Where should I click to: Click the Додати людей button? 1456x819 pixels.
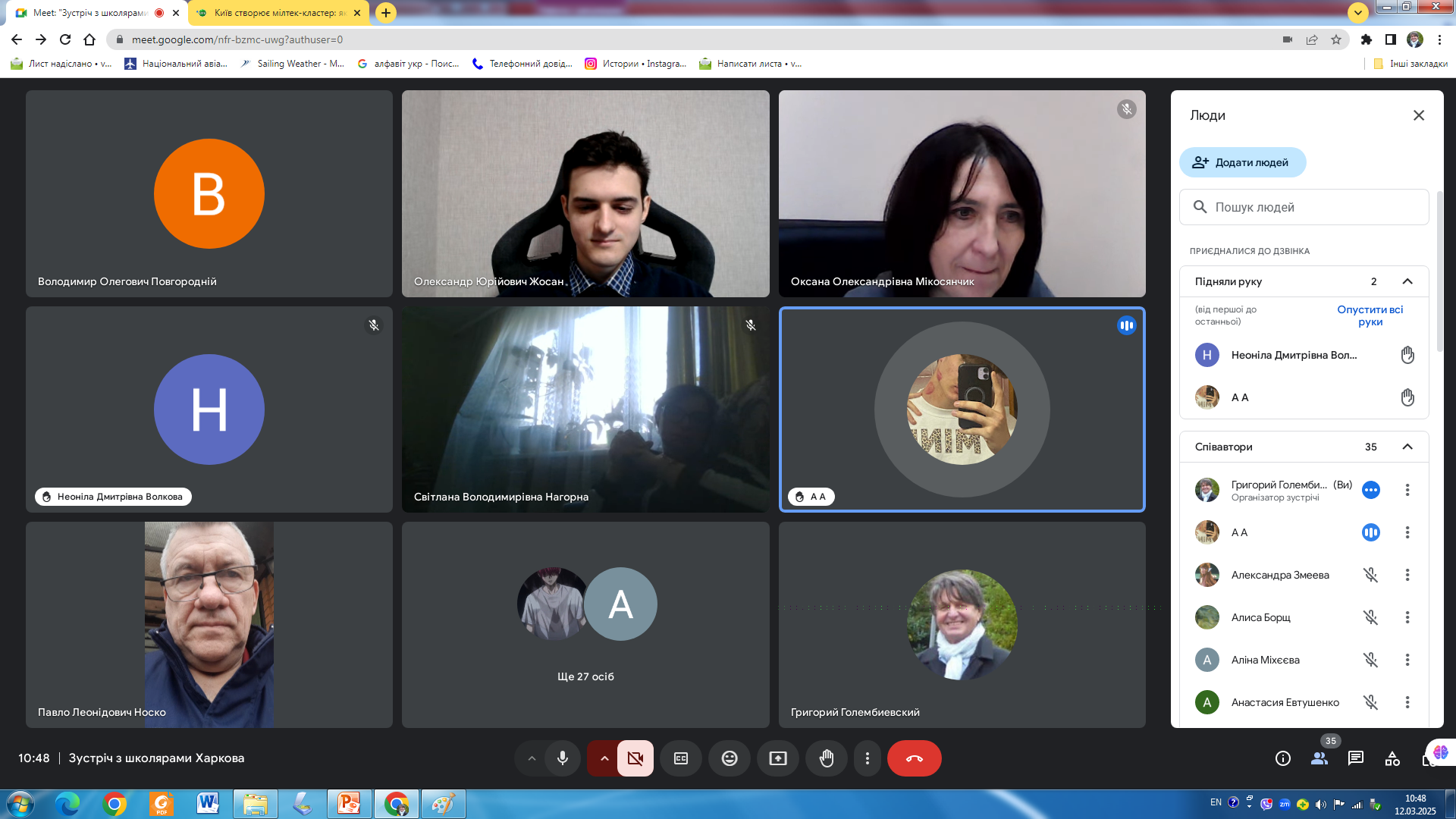point(1242,162)
